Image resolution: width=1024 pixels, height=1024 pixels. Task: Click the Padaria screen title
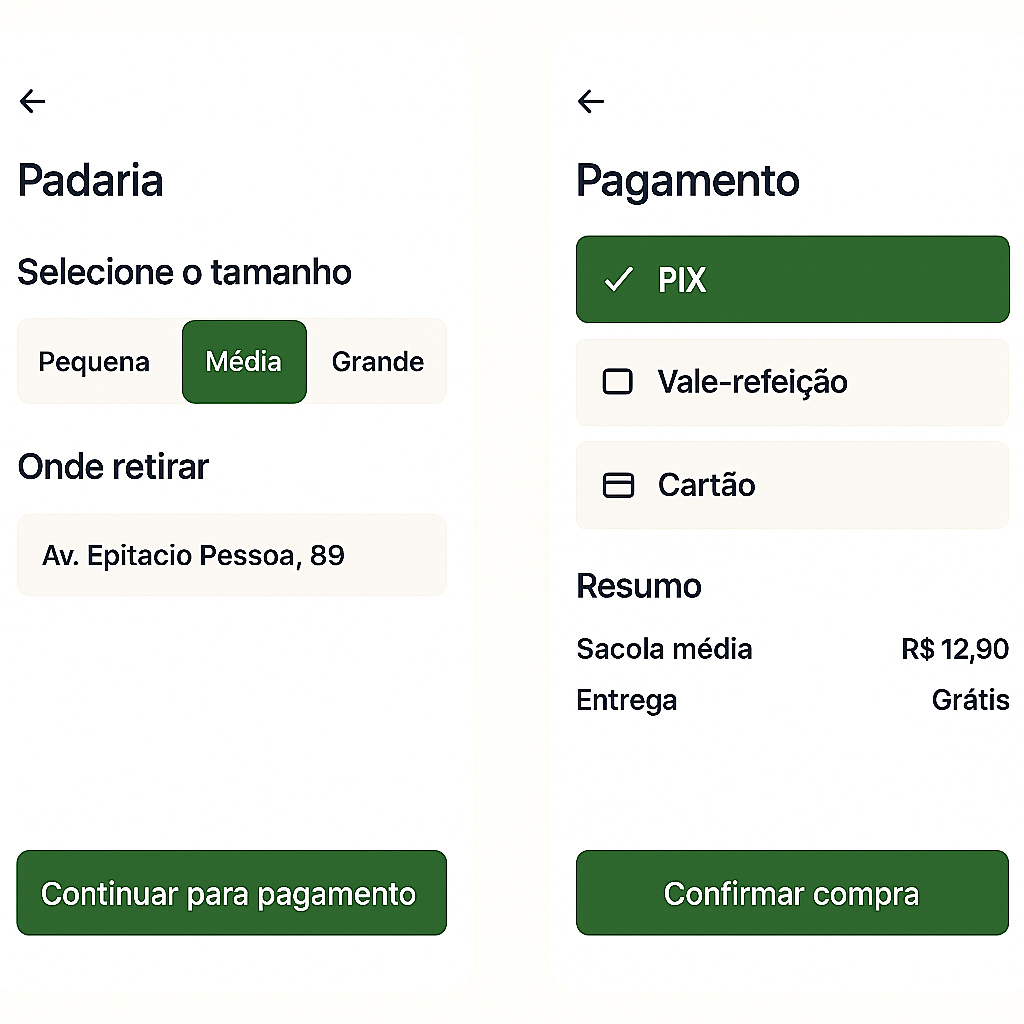[x=90, y=181]
